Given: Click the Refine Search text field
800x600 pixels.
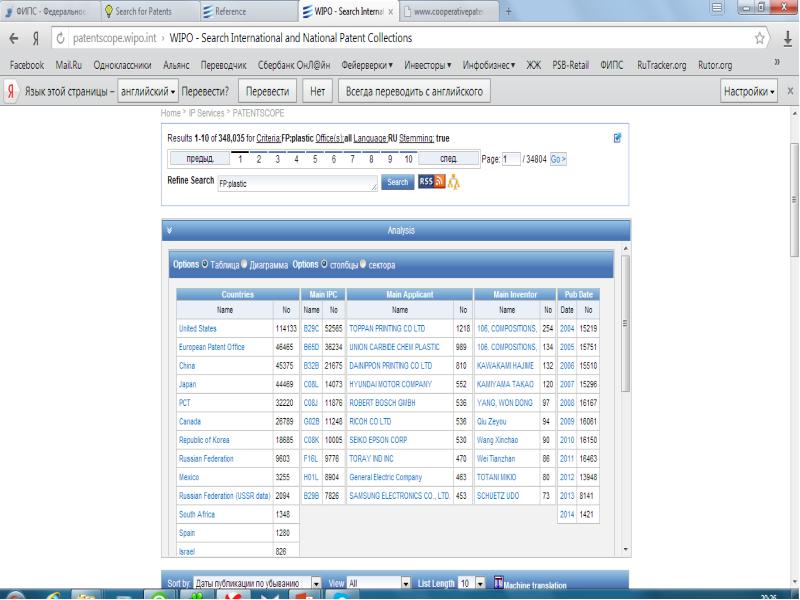Looking at the screenshot, I should pos(296,183).
